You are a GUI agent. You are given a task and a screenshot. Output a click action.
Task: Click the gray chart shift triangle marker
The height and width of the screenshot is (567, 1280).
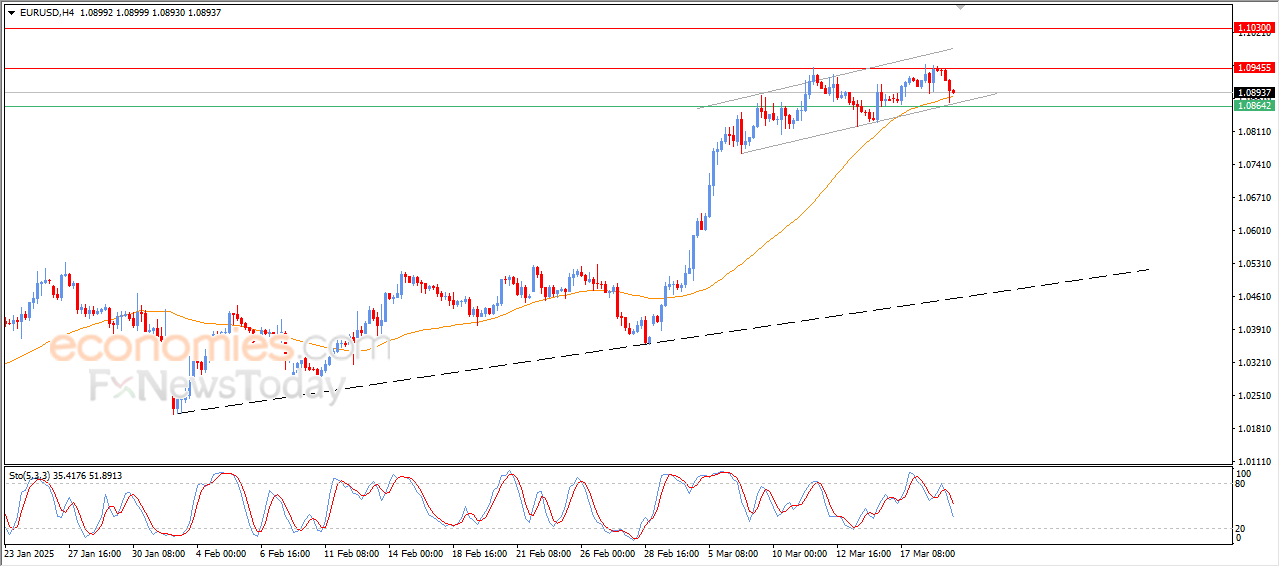click(962, 7)
